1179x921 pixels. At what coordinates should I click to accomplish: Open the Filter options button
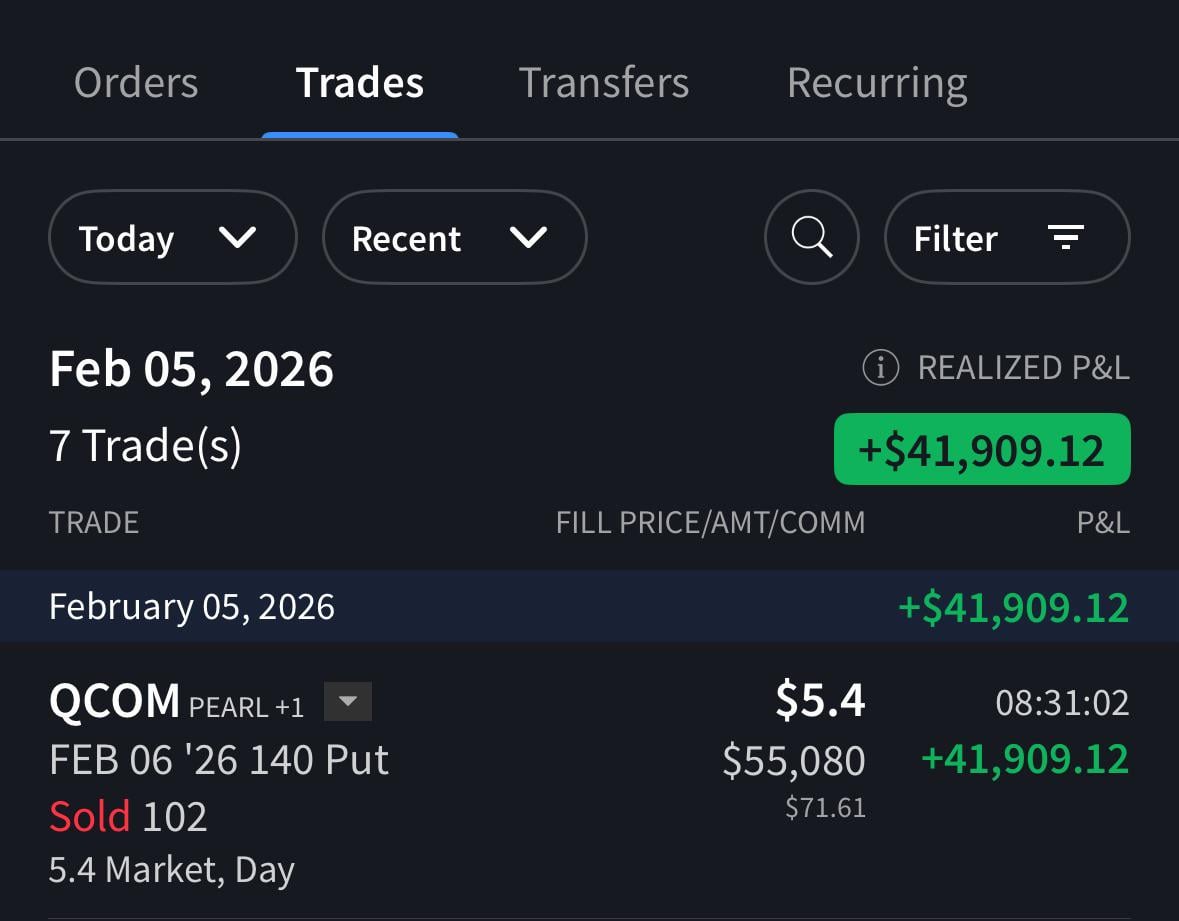click(1006, 238)
